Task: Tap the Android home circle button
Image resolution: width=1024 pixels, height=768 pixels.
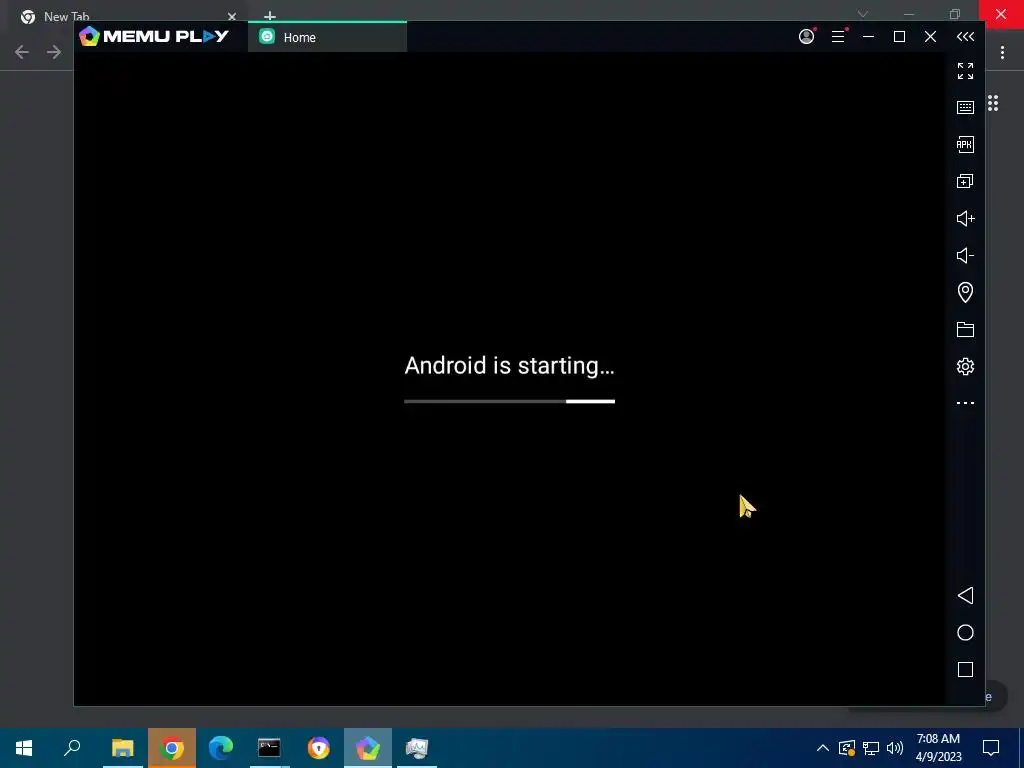Action: pos(965,633)
